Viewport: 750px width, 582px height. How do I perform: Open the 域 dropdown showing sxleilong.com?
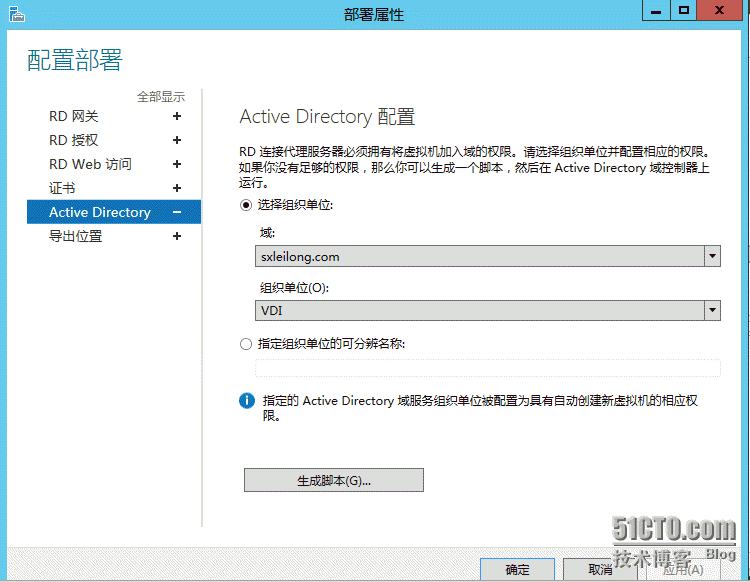[x=712, y=257]
